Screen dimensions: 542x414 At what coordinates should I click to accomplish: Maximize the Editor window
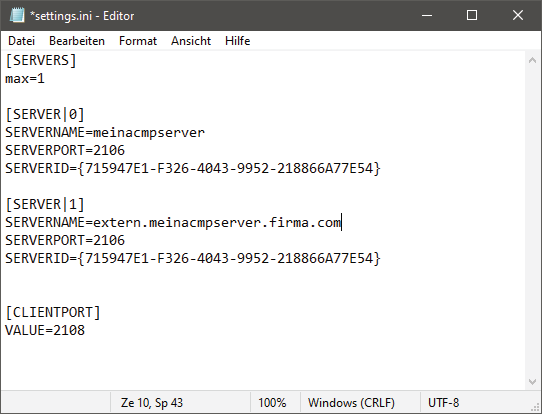472,15
